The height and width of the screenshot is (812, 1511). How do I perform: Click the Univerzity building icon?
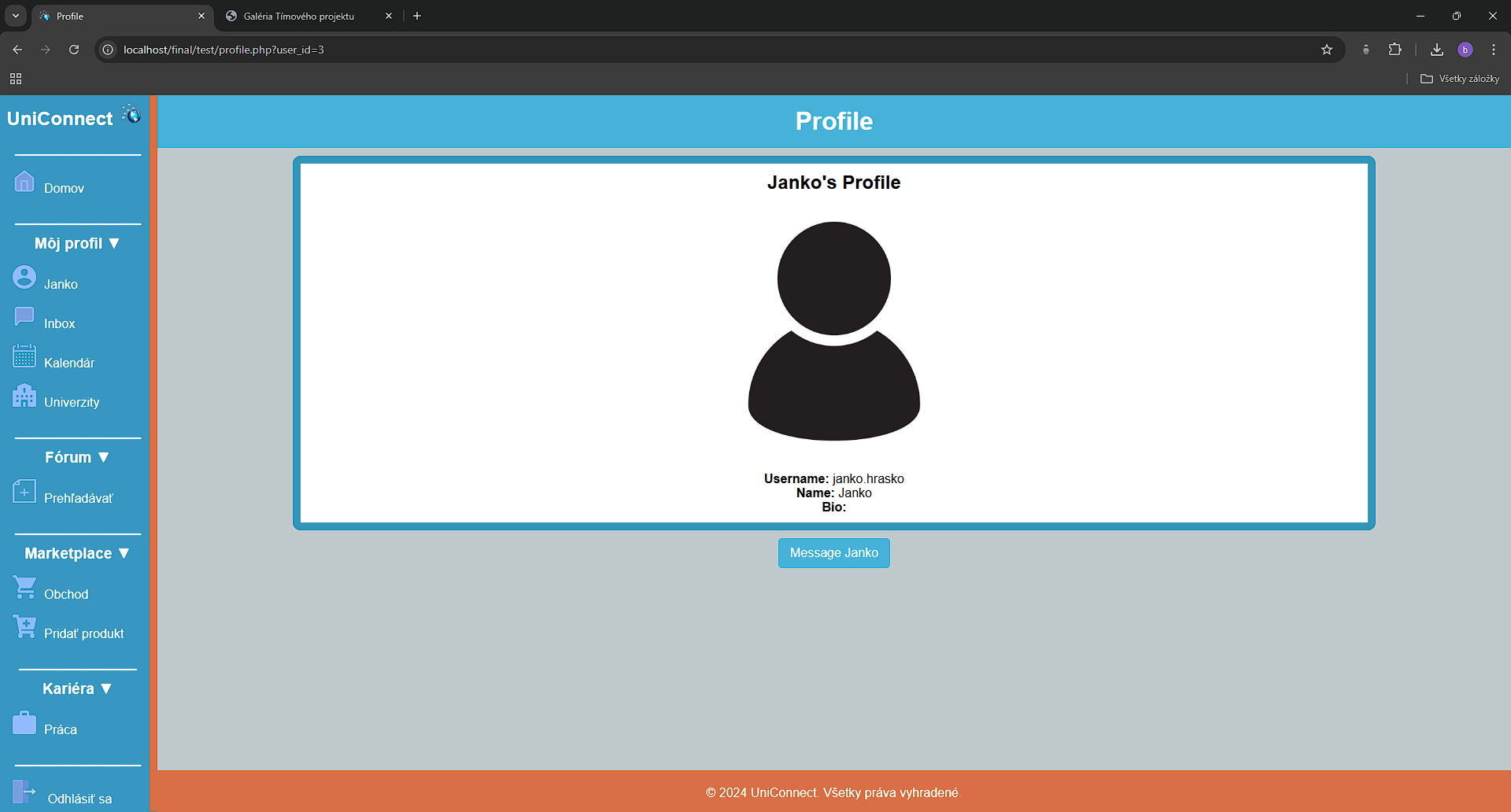click(24, 395)
